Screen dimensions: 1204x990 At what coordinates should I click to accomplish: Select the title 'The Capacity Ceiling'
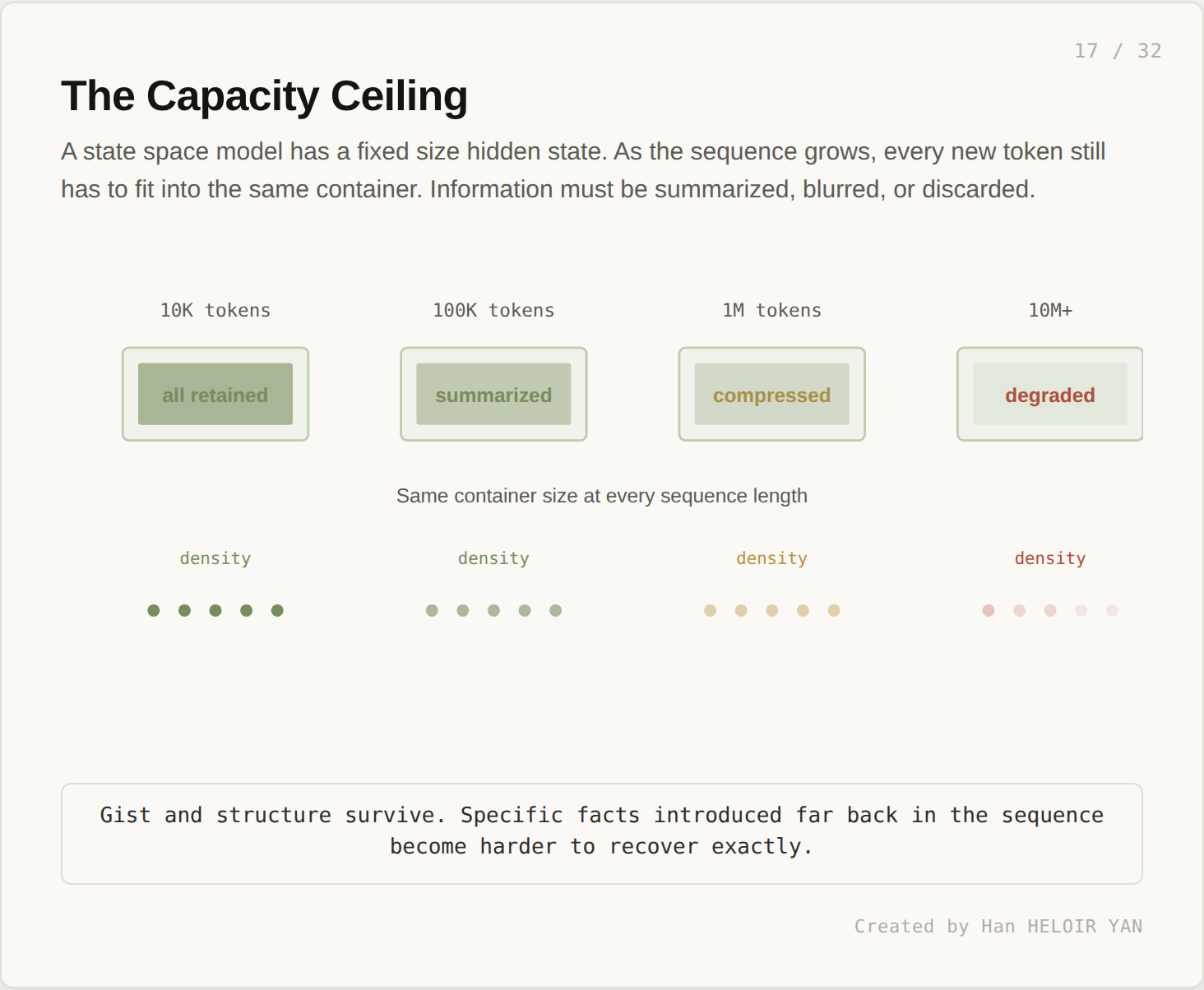click(x=264, y=96)
